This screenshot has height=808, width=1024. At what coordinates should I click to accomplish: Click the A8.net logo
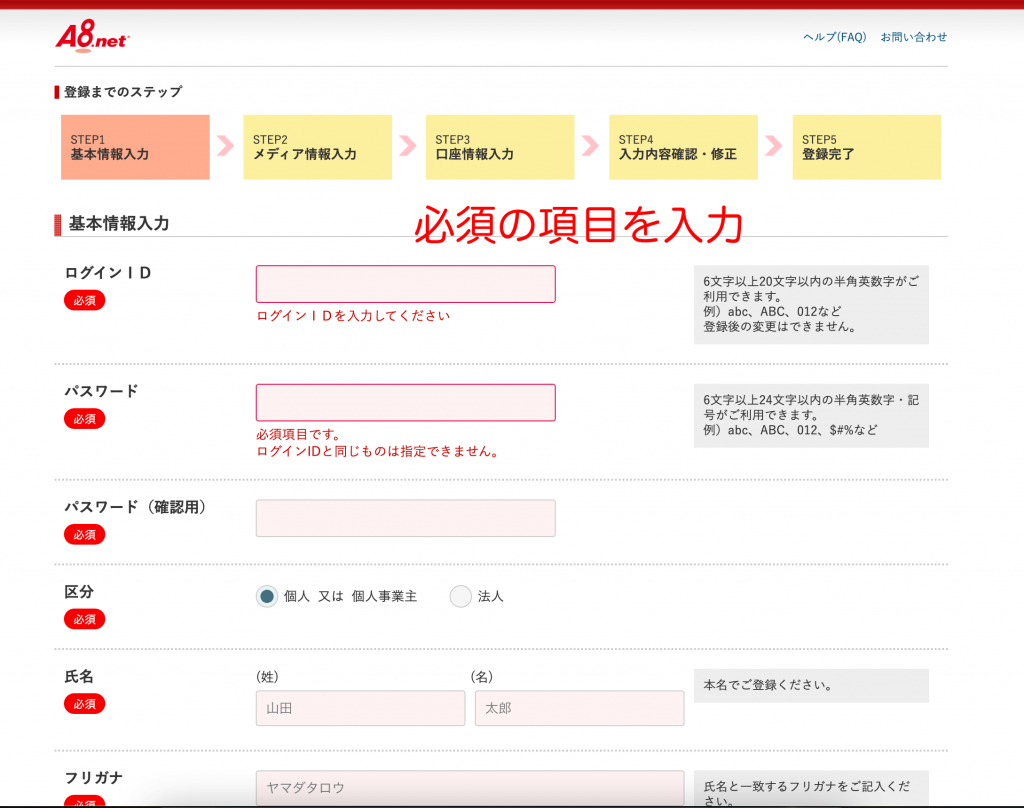pyautogui.click(x=92, y=37)
